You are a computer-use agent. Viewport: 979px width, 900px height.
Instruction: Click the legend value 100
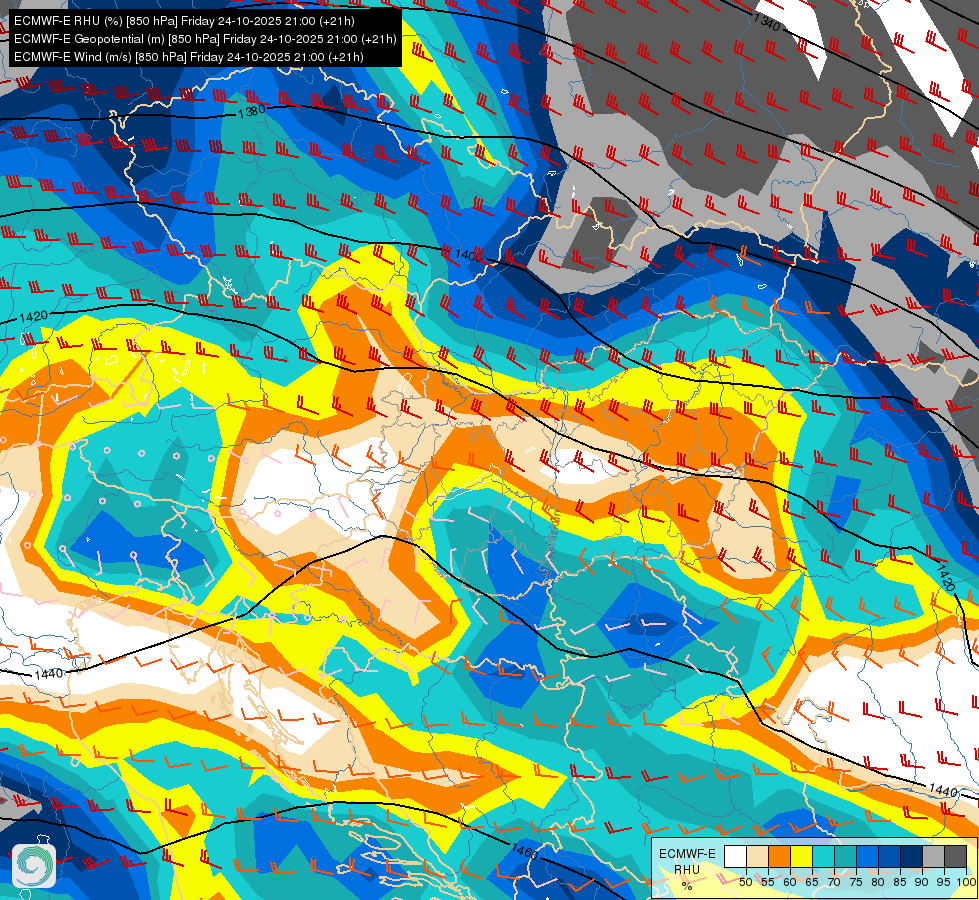(x=966, y=882)
